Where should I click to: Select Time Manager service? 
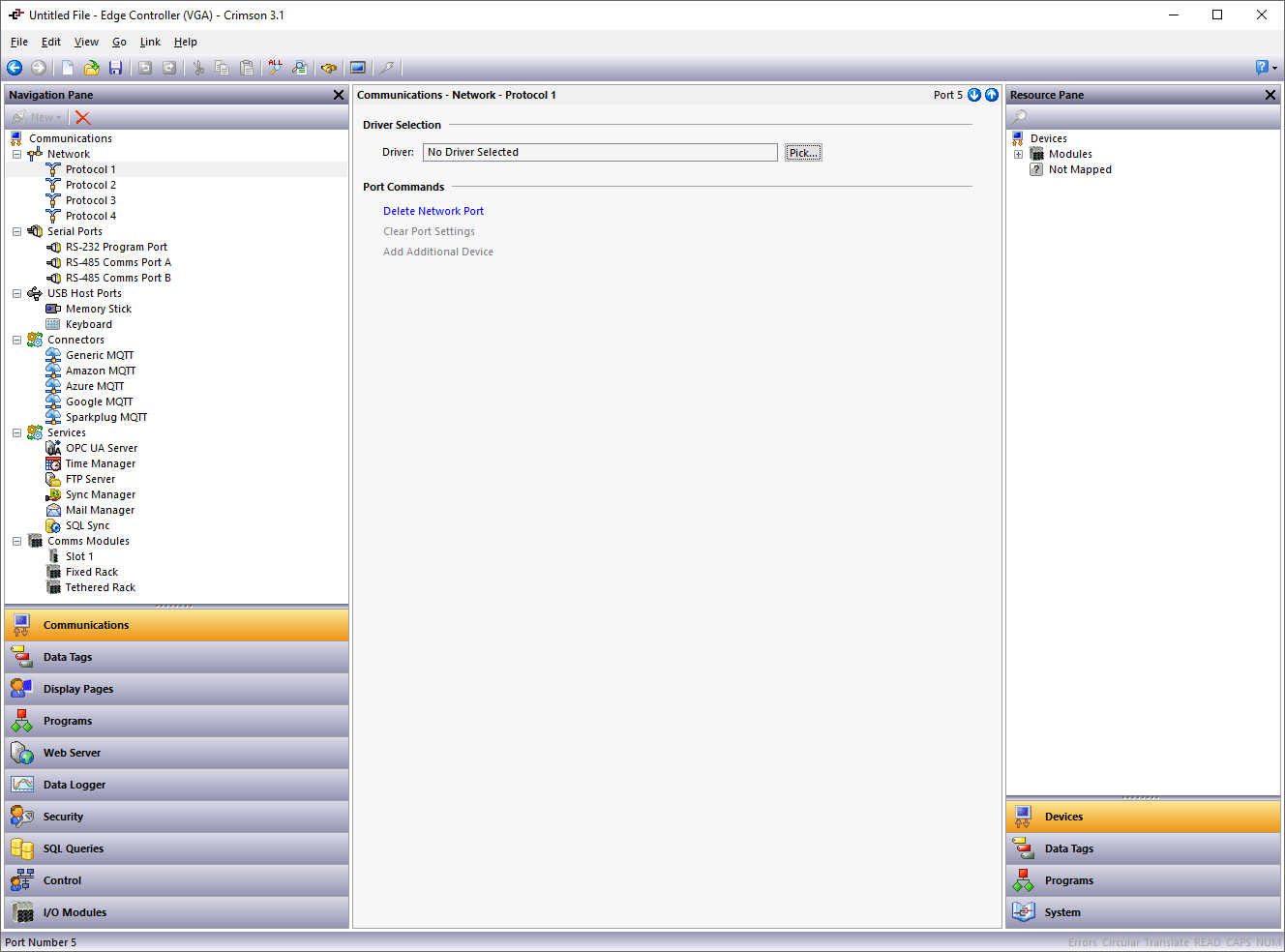click(101, 463)
